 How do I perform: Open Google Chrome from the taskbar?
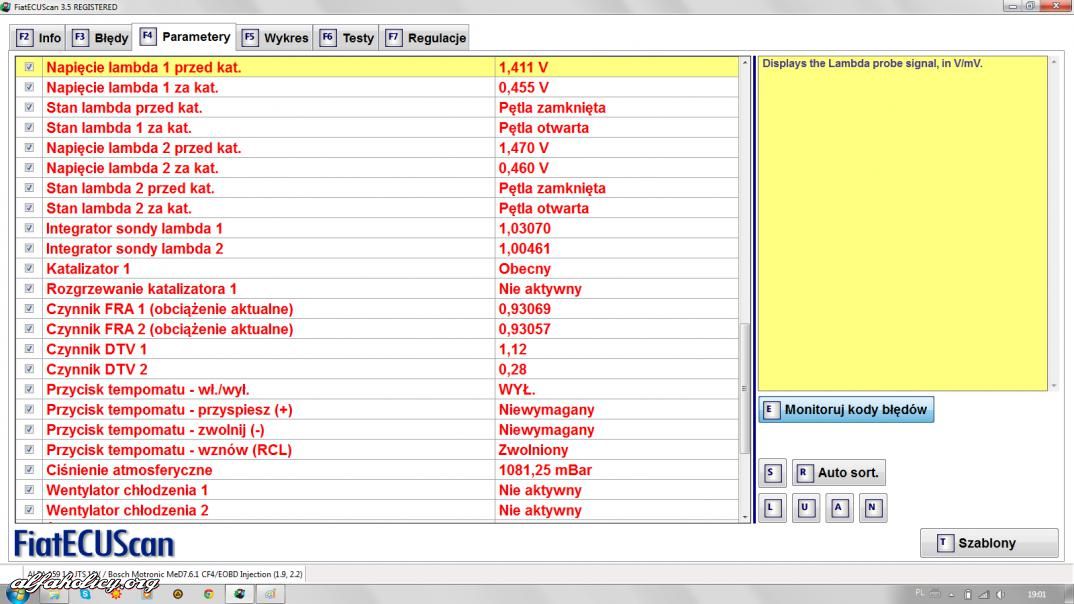pyautogui.click(x=208, y=593)
